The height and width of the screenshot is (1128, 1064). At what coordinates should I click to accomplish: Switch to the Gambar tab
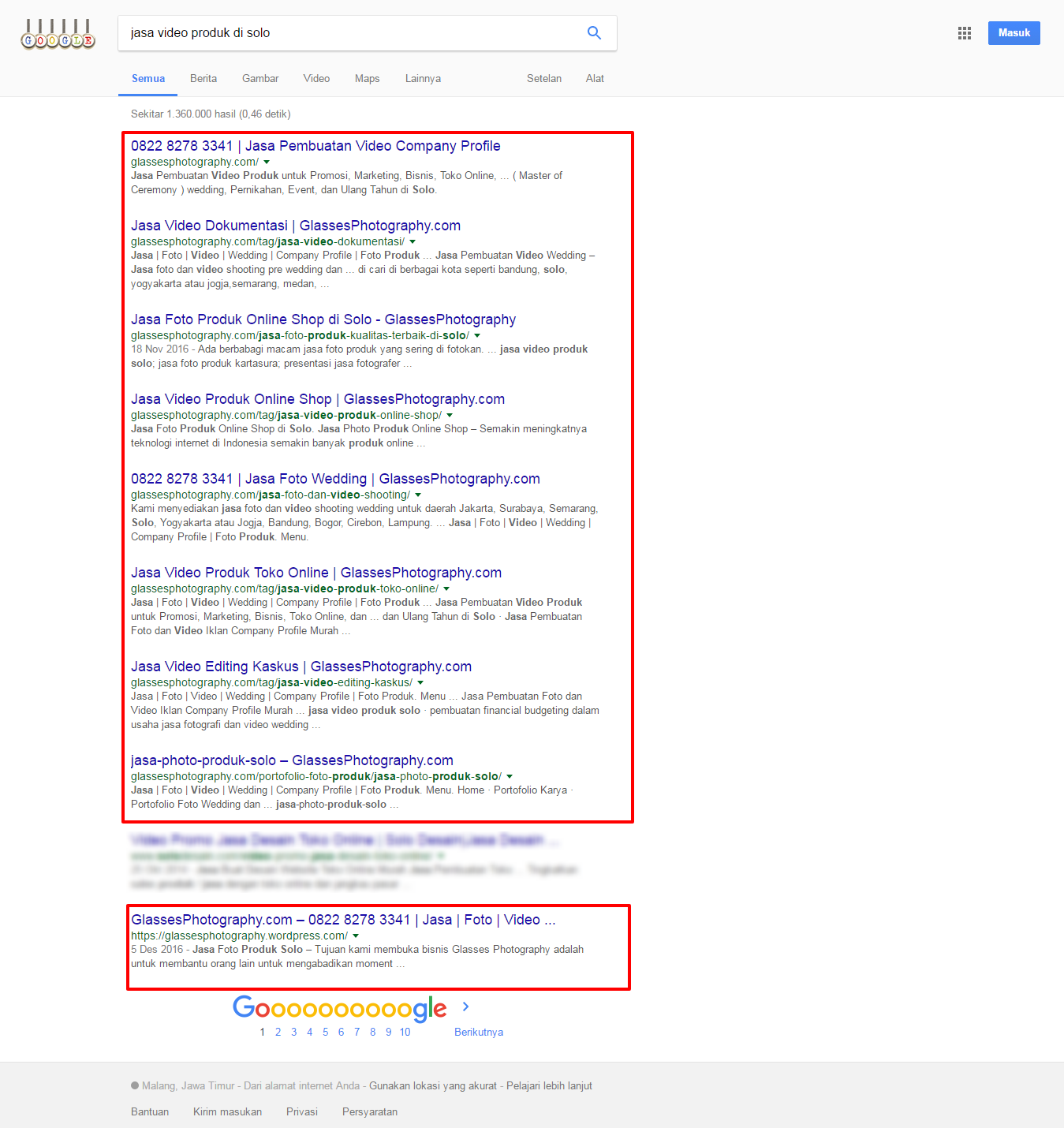pos(260,79)
